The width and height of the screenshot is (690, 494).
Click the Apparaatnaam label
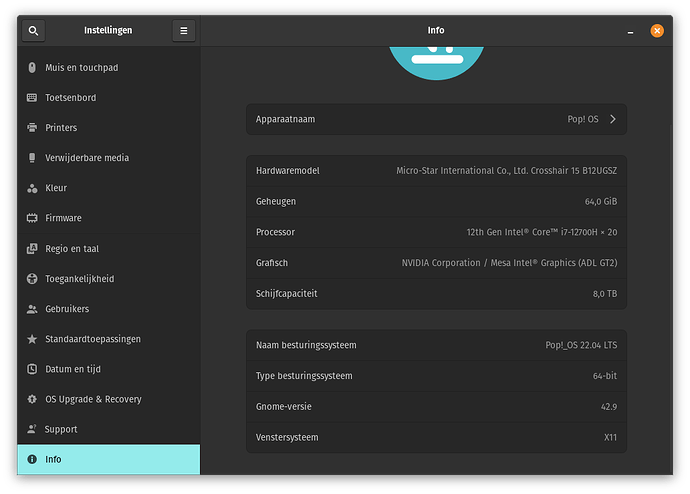pyautogui.click(x=286, y=119)
